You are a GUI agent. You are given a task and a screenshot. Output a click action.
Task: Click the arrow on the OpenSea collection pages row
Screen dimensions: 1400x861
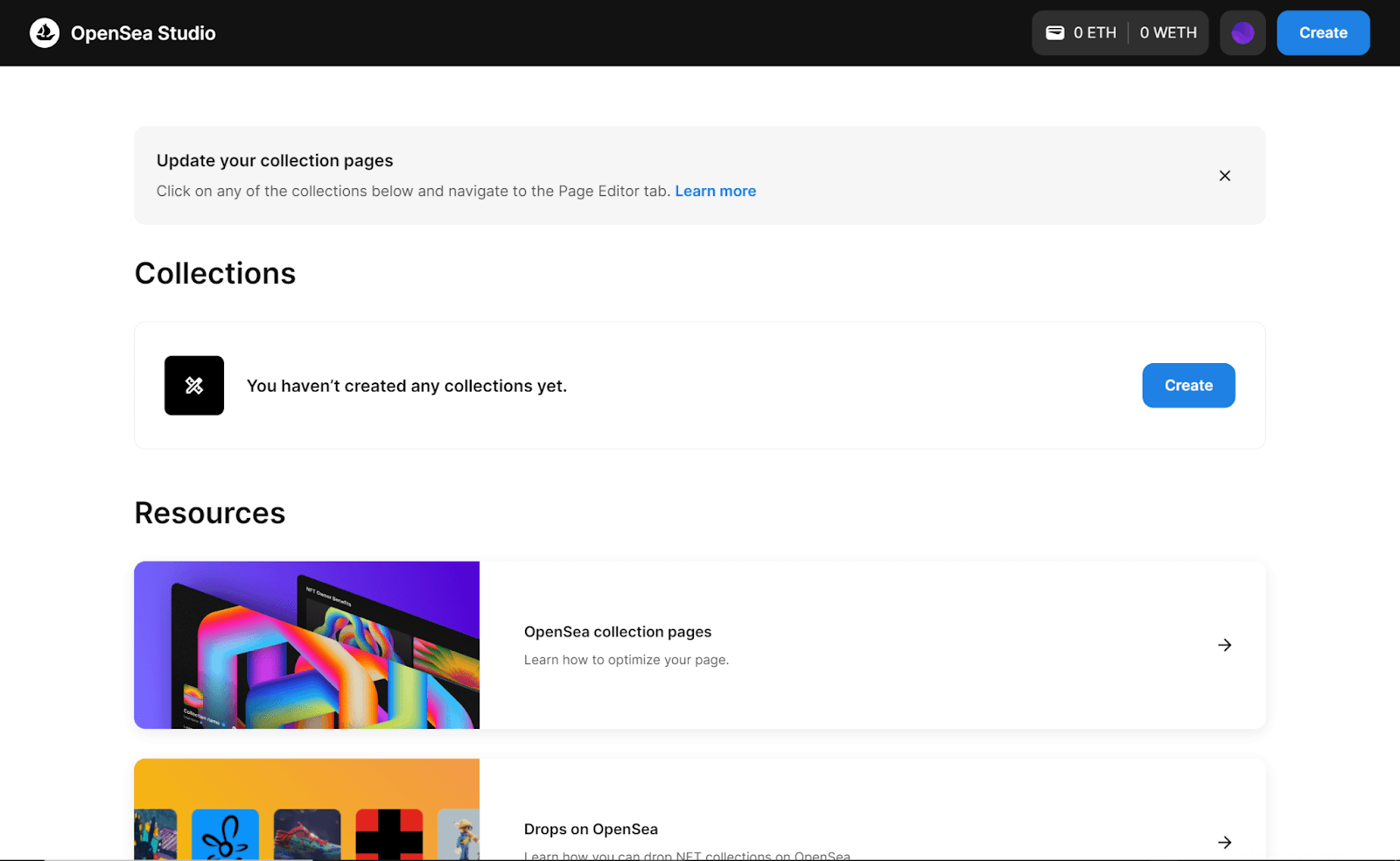[x=1224, y=645]
